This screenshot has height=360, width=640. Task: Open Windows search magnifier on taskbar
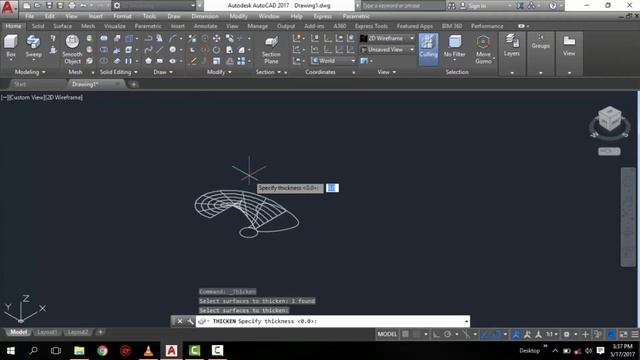33,351
